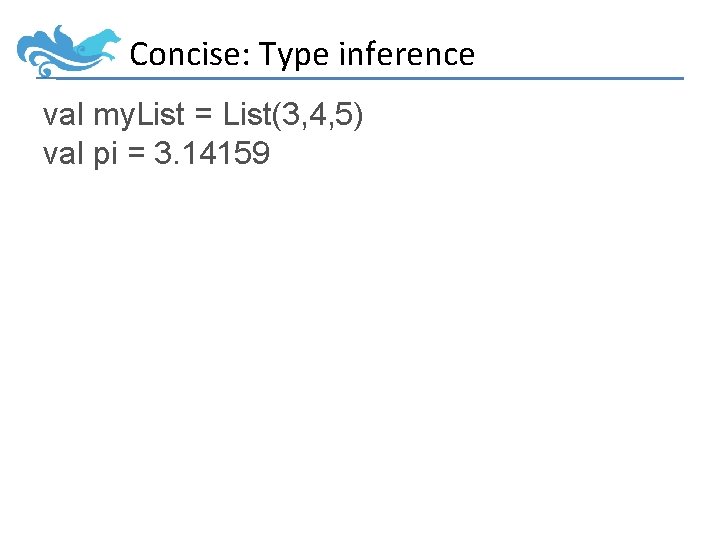Click the slide title 'Concise: Type inference'
Image resolution: width=720 pixels, height=540 pixels.
point(302,54)
